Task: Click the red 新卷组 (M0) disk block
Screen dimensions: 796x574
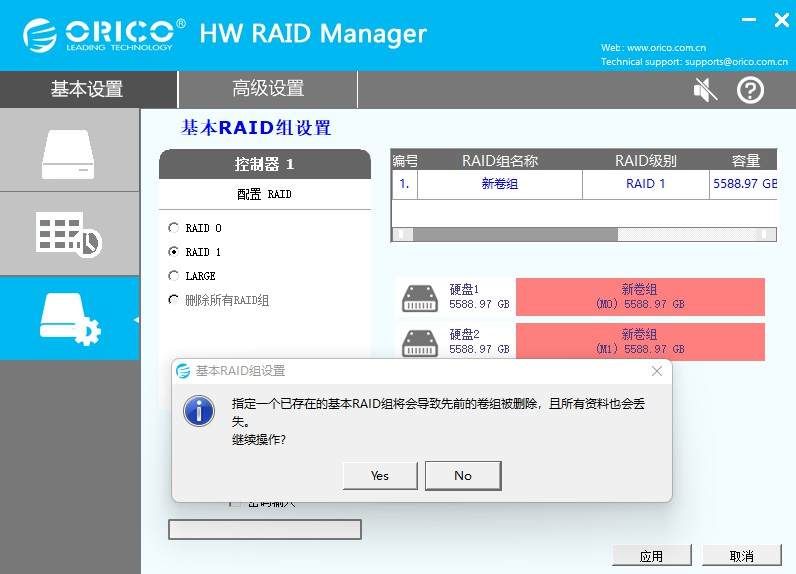Action: coord(640,296)
